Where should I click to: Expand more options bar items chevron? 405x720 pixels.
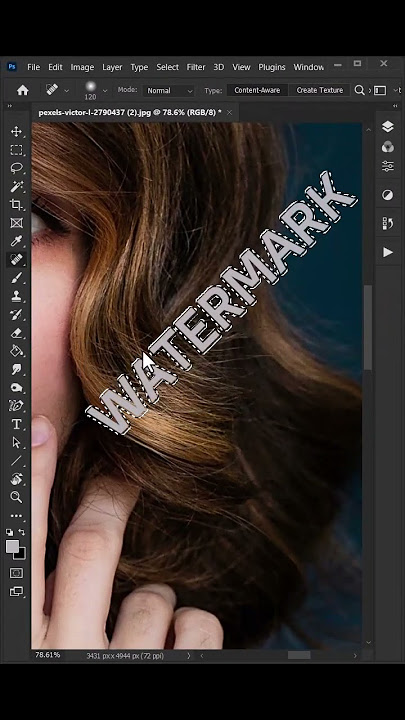coord(370,90)
